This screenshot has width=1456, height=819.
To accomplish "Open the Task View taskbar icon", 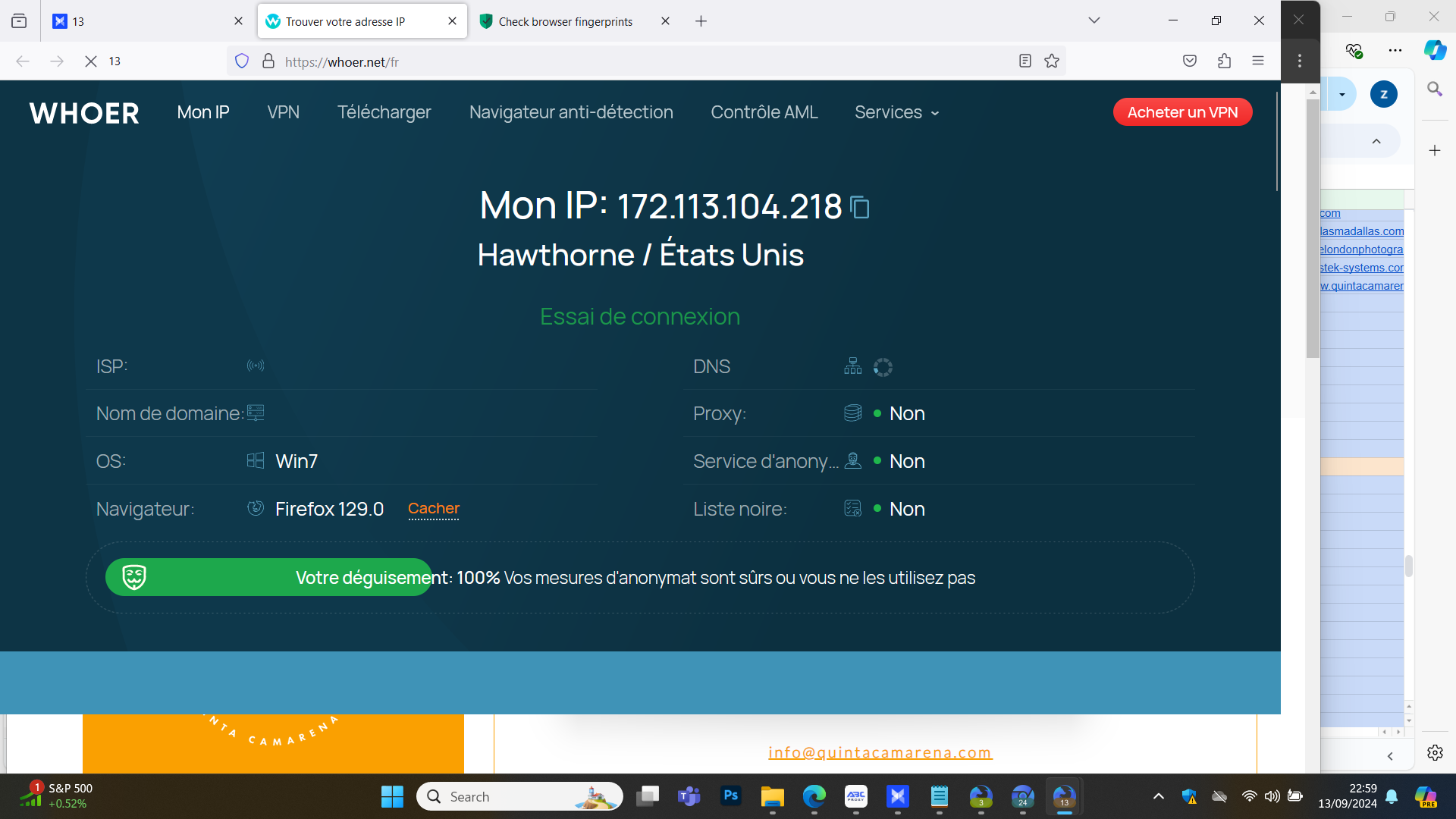I will (x=648, y=796).
